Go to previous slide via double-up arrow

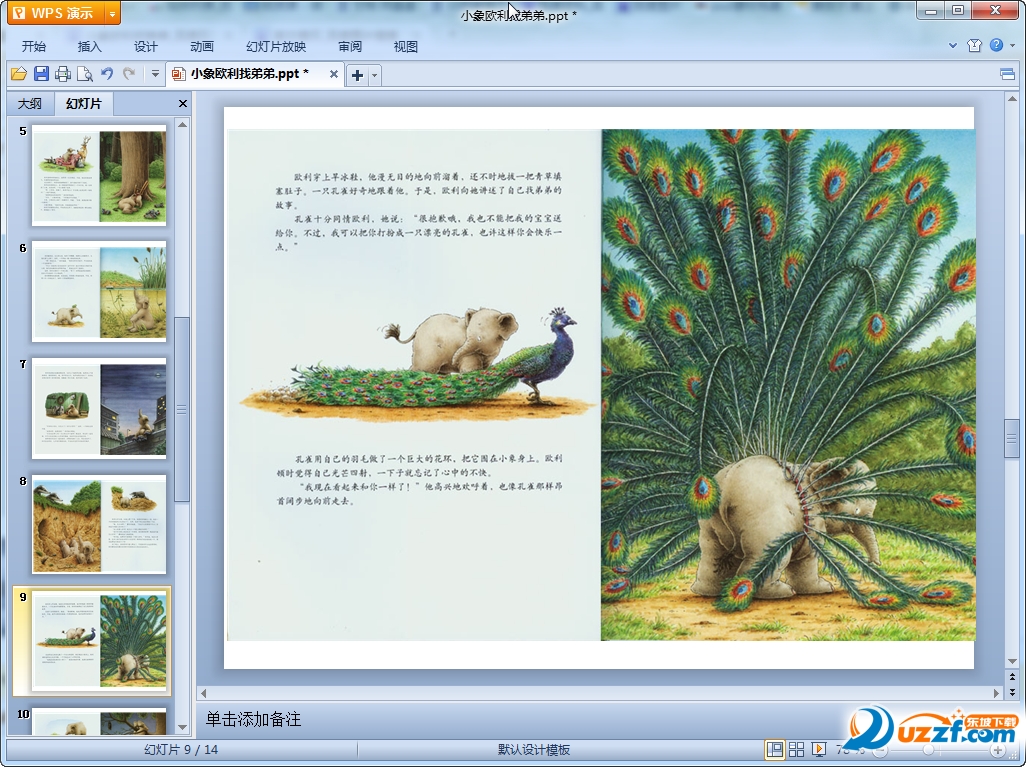point(1012,677)
